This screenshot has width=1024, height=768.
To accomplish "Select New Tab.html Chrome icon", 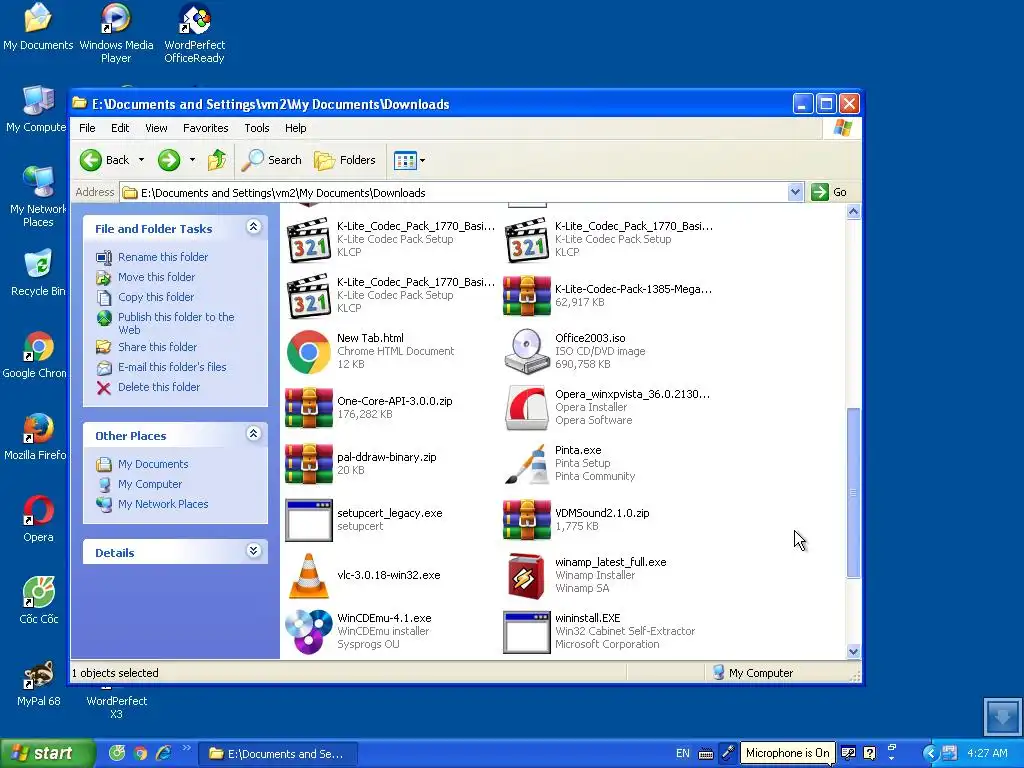I will point(308,352).
